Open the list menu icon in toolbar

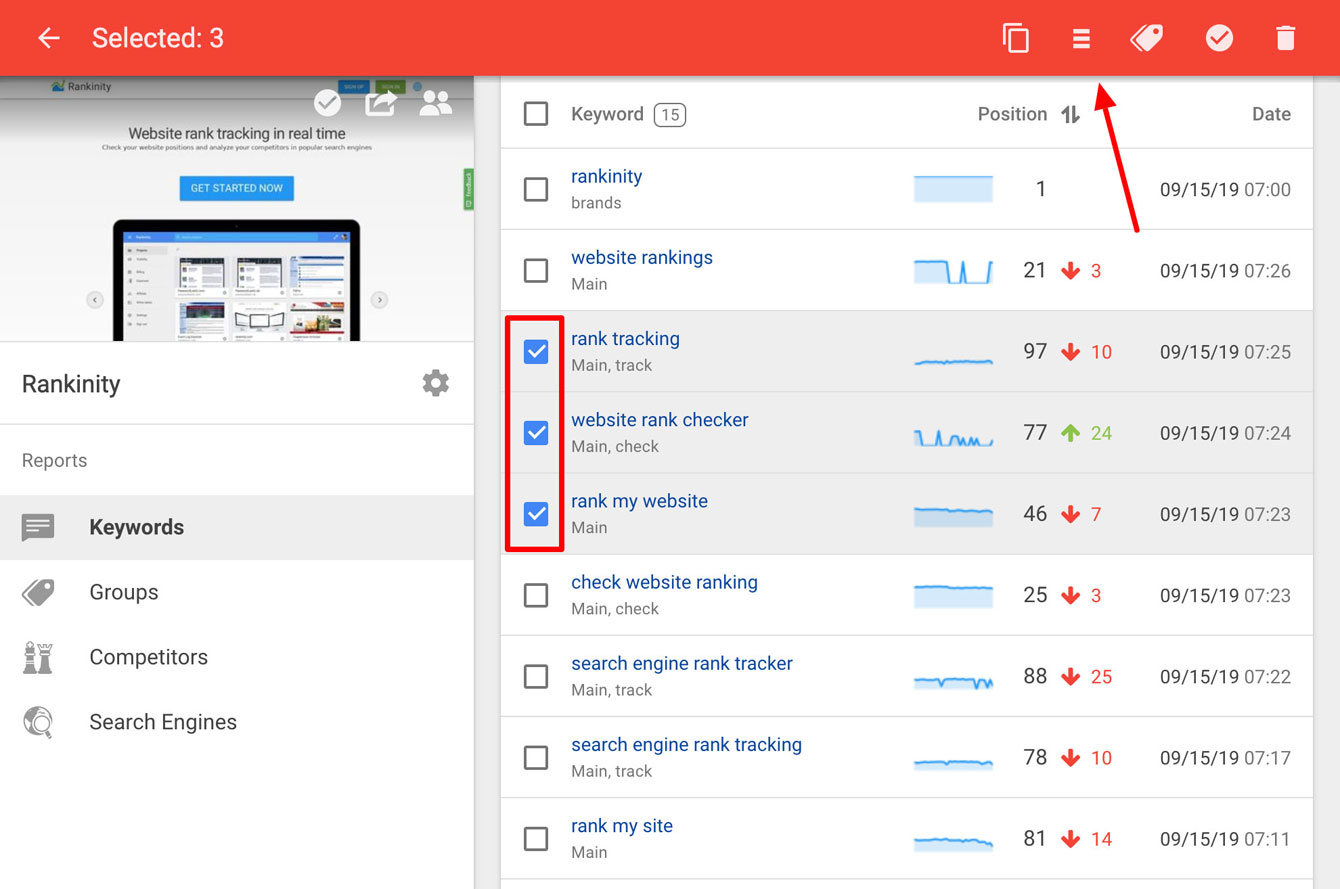[1081, 38]
